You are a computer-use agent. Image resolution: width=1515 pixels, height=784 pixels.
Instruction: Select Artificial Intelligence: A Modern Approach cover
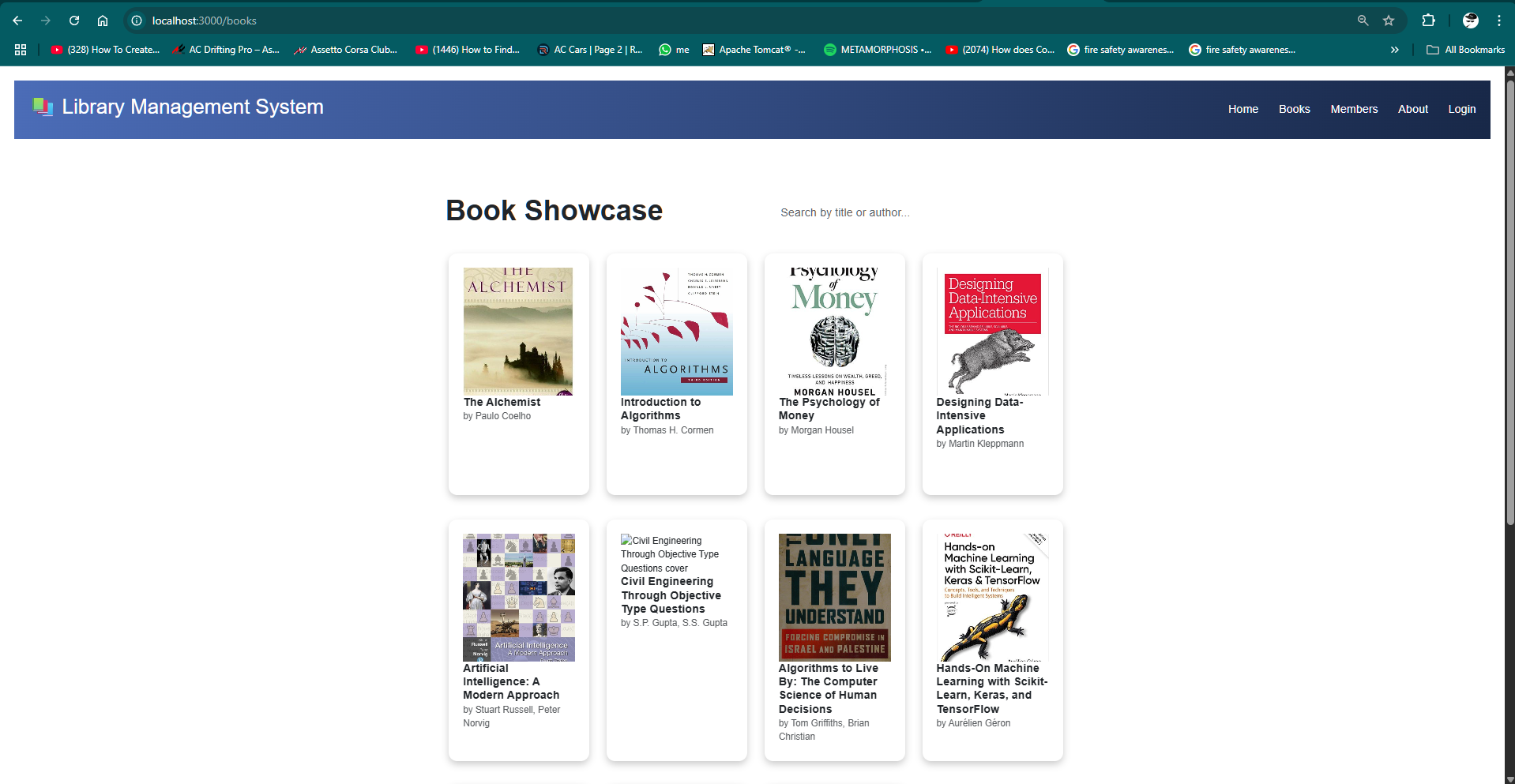(x=519, y=598)
